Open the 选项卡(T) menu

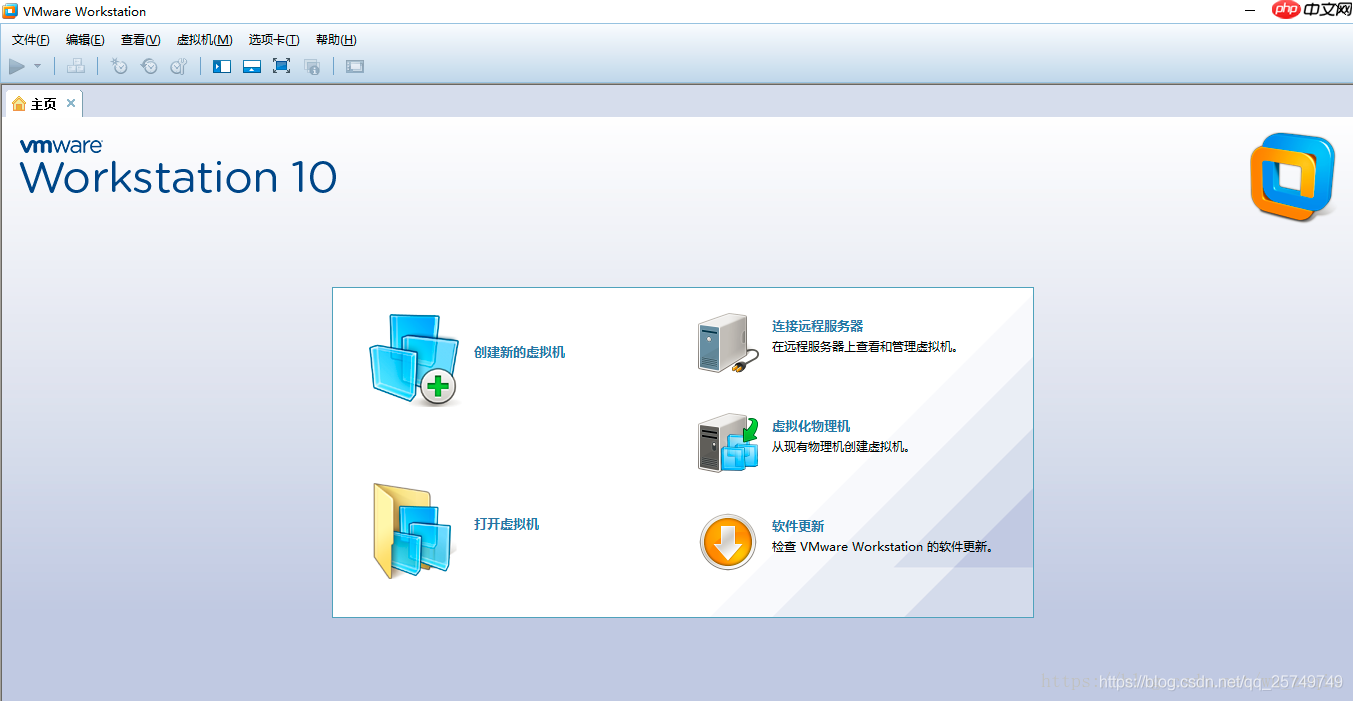coord(274,40)
